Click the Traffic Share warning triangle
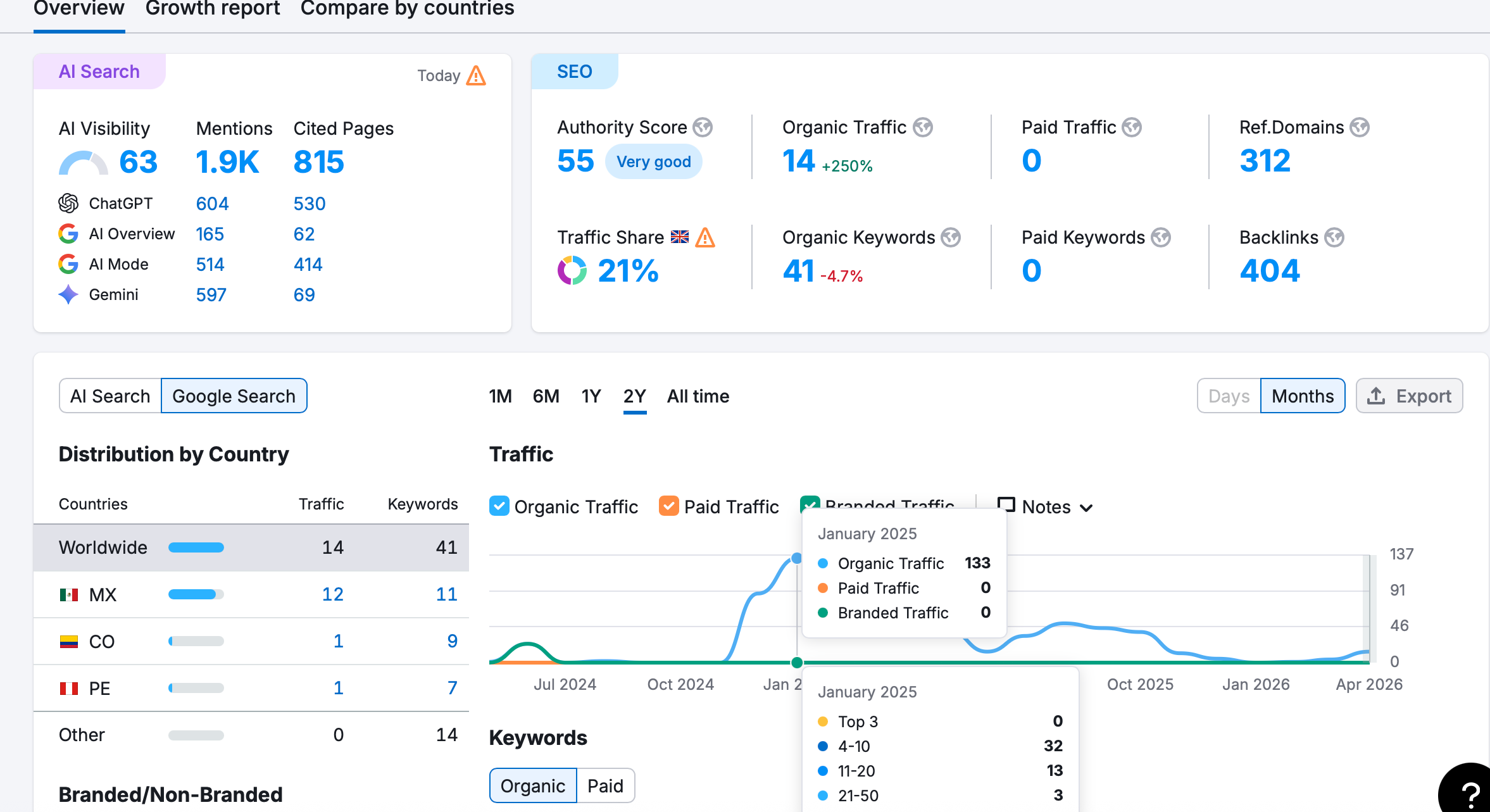The height and width of the screenshot is (812, 1490). [x=705, y=237]
